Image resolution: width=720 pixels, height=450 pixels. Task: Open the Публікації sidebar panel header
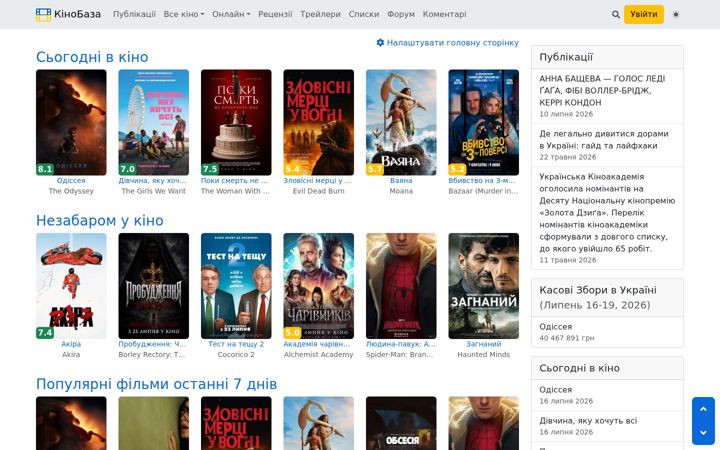(x=607, y=57)
